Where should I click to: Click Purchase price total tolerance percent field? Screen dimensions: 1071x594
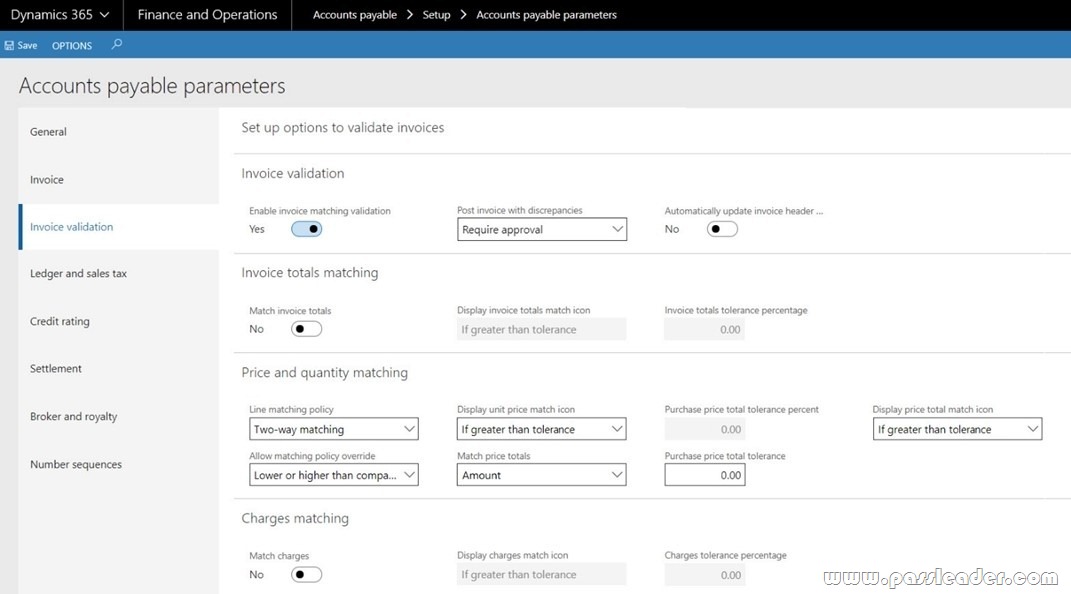click(705, 429)
